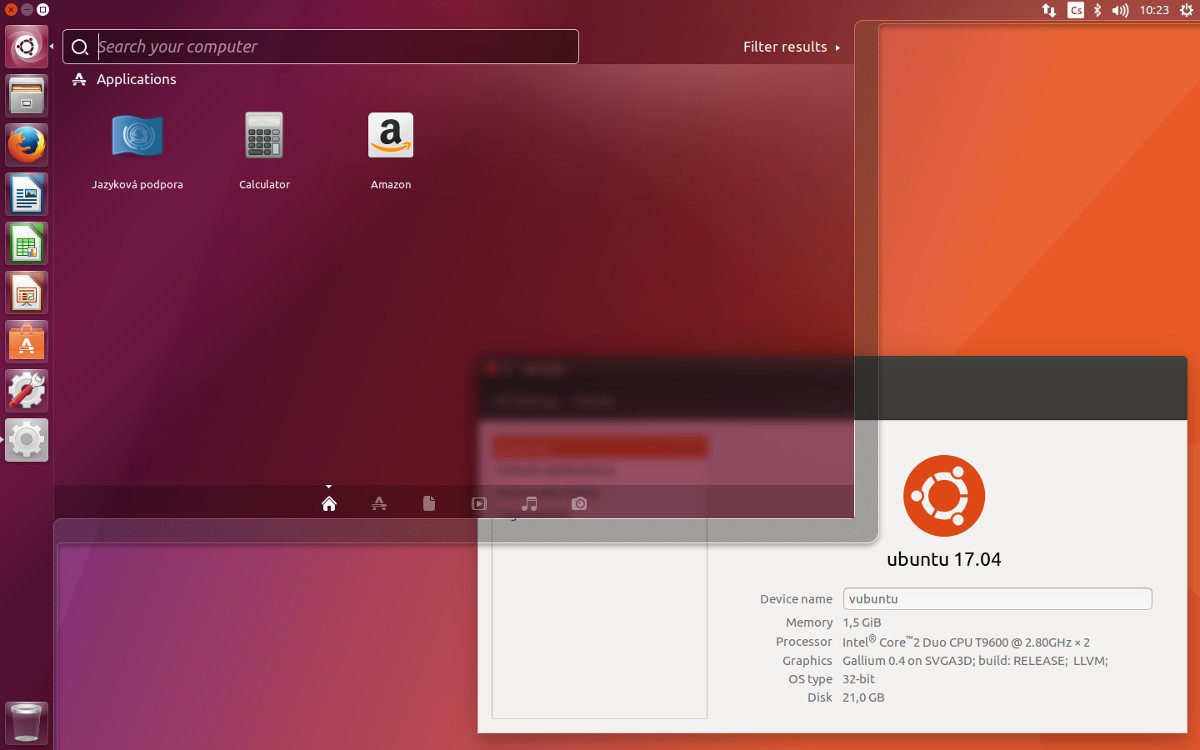The image size is (1200, 750).
Task: Open Files manager from the launcher
Action: [27, 95]
